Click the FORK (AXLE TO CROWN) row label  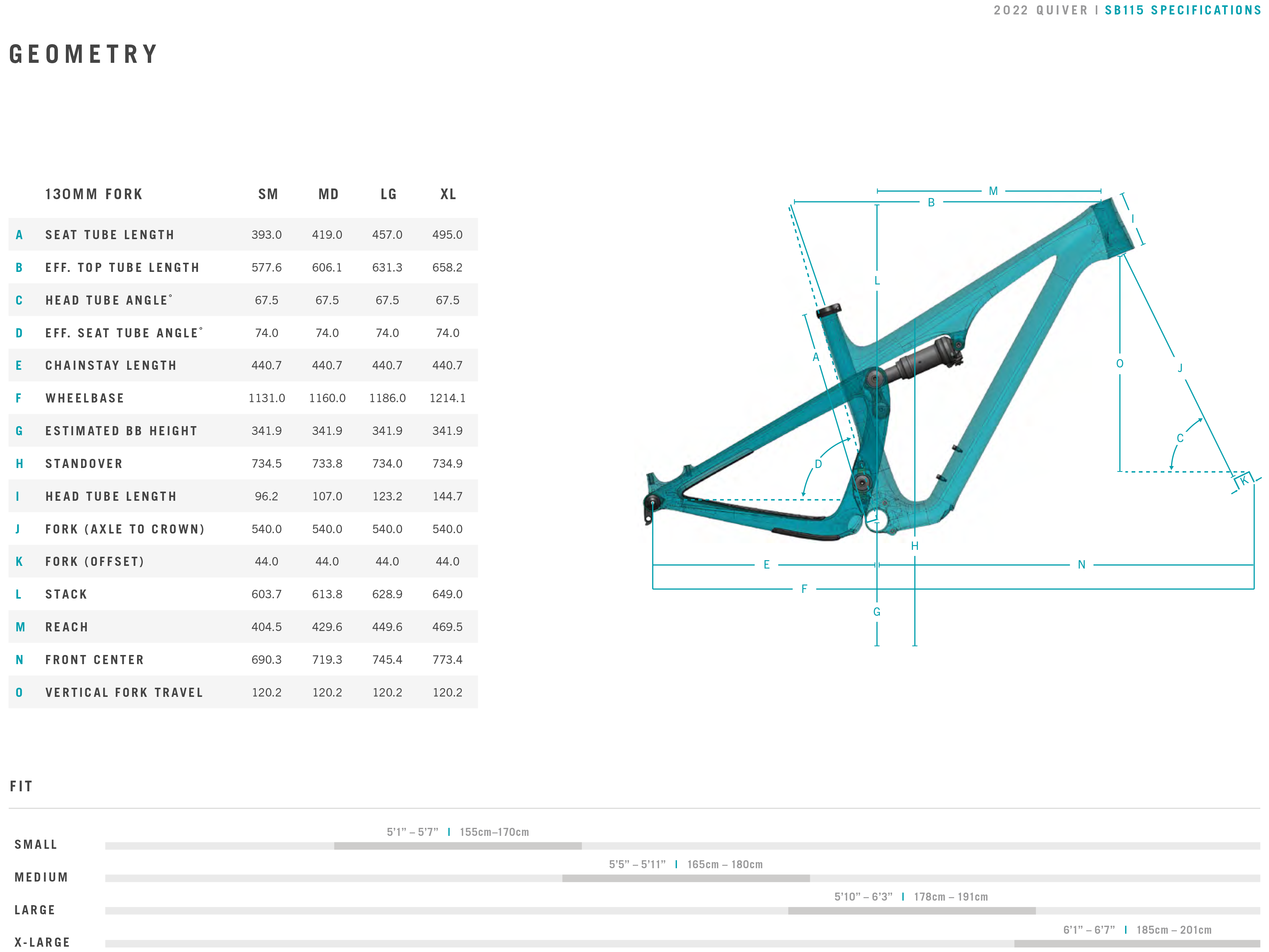point(125,529)
